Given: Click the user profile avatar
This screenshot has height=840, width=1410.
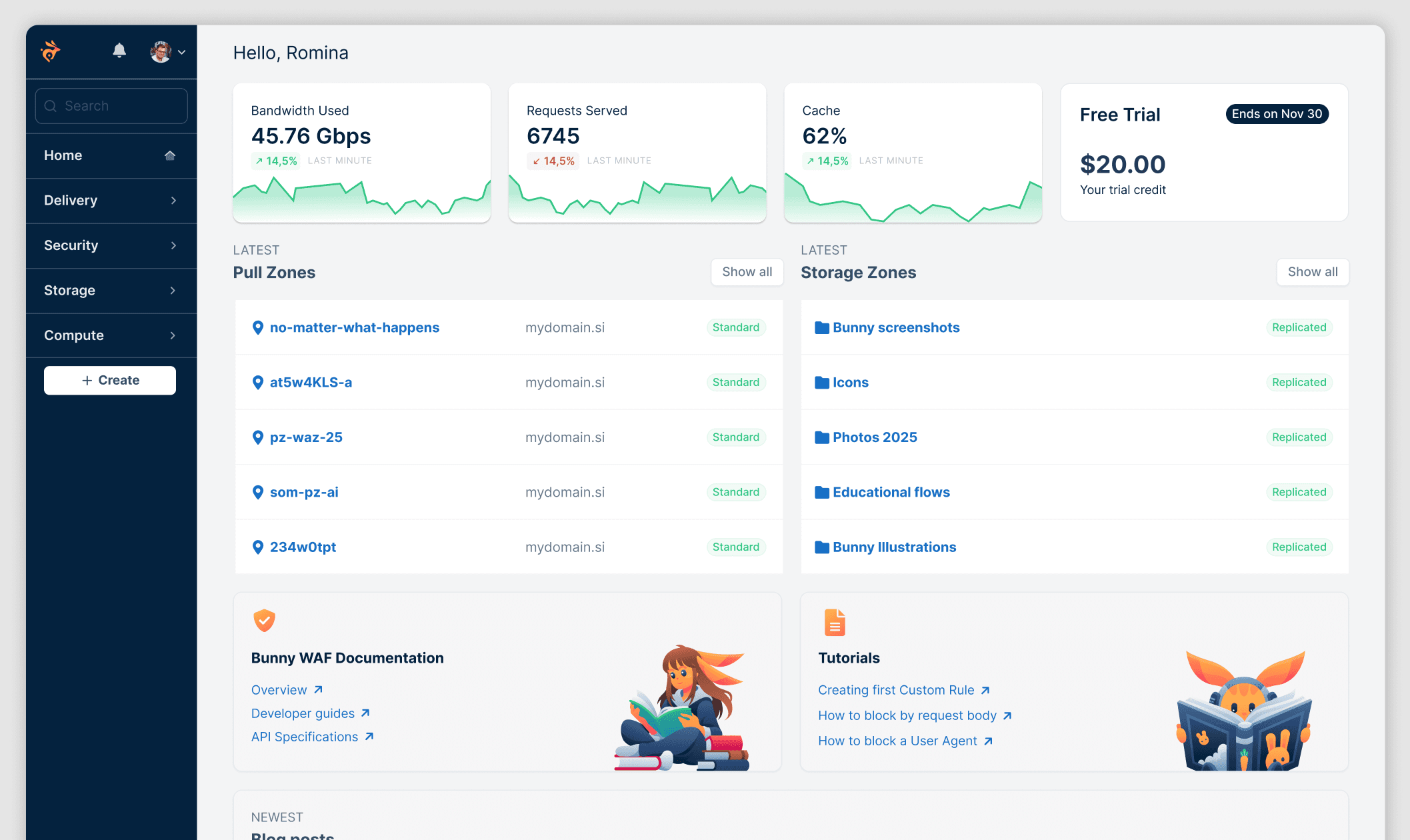Looking at the screenshot, I should tap(161, 51).
